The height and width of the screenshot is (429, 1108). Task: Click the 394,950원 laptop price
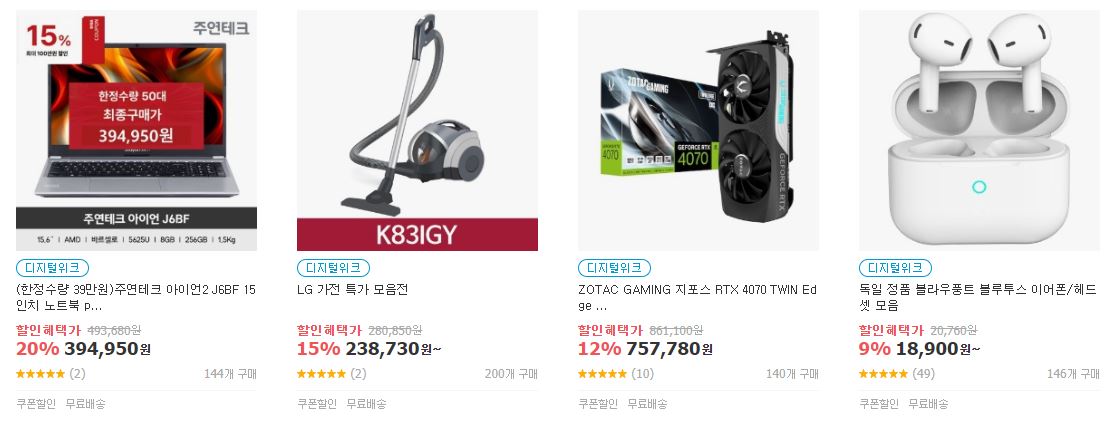tap(107, 349)
